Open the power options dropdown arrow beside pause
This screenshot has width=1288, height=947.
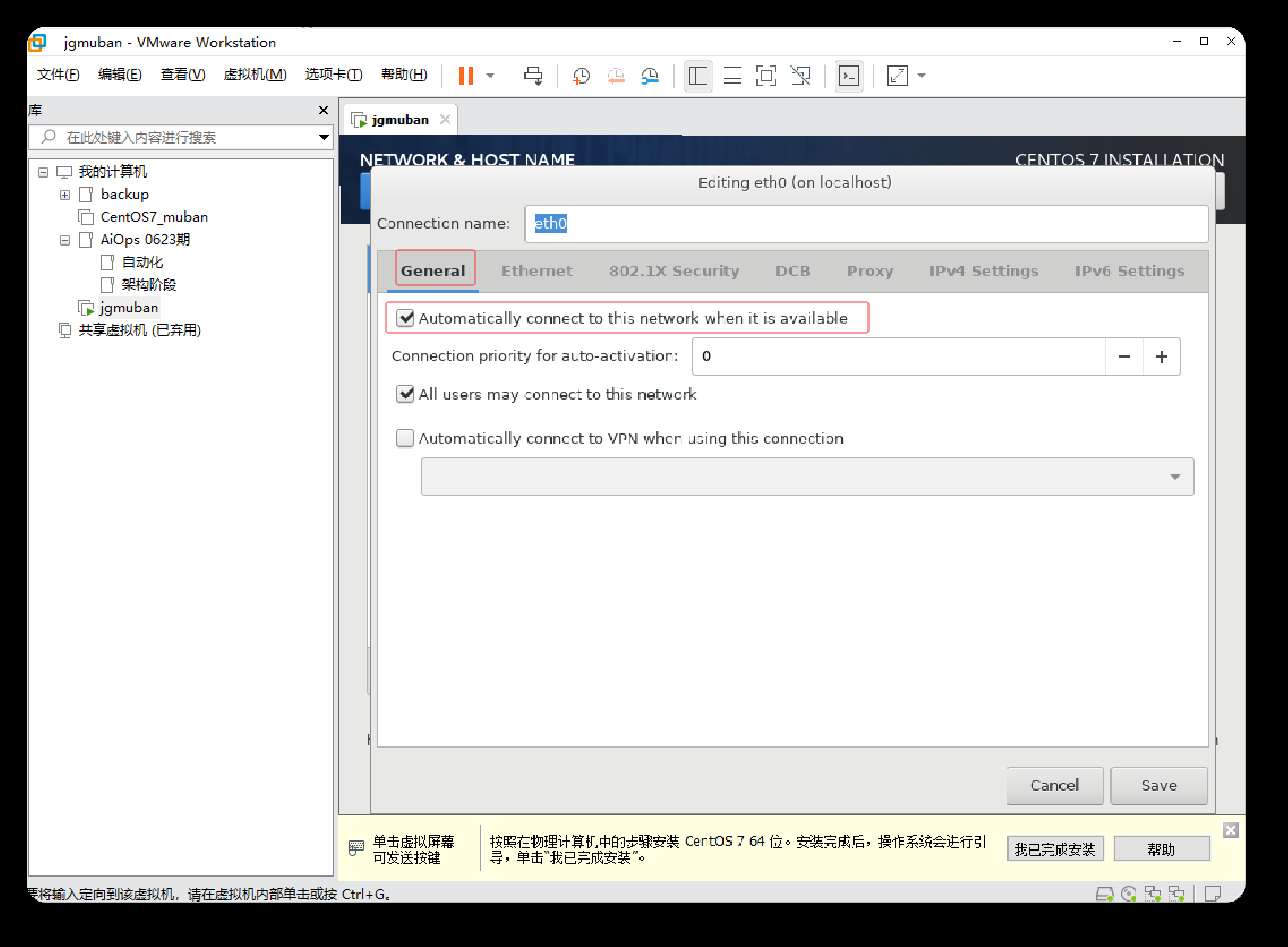[490, 76]
